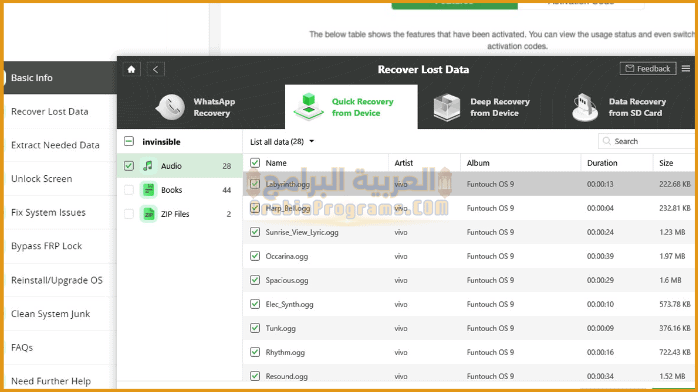Open the WhatsApp Recovery tab
Image resolution: width=698 pixels, height=392 pixels.
pyautogui.click(x=201, y=107)
